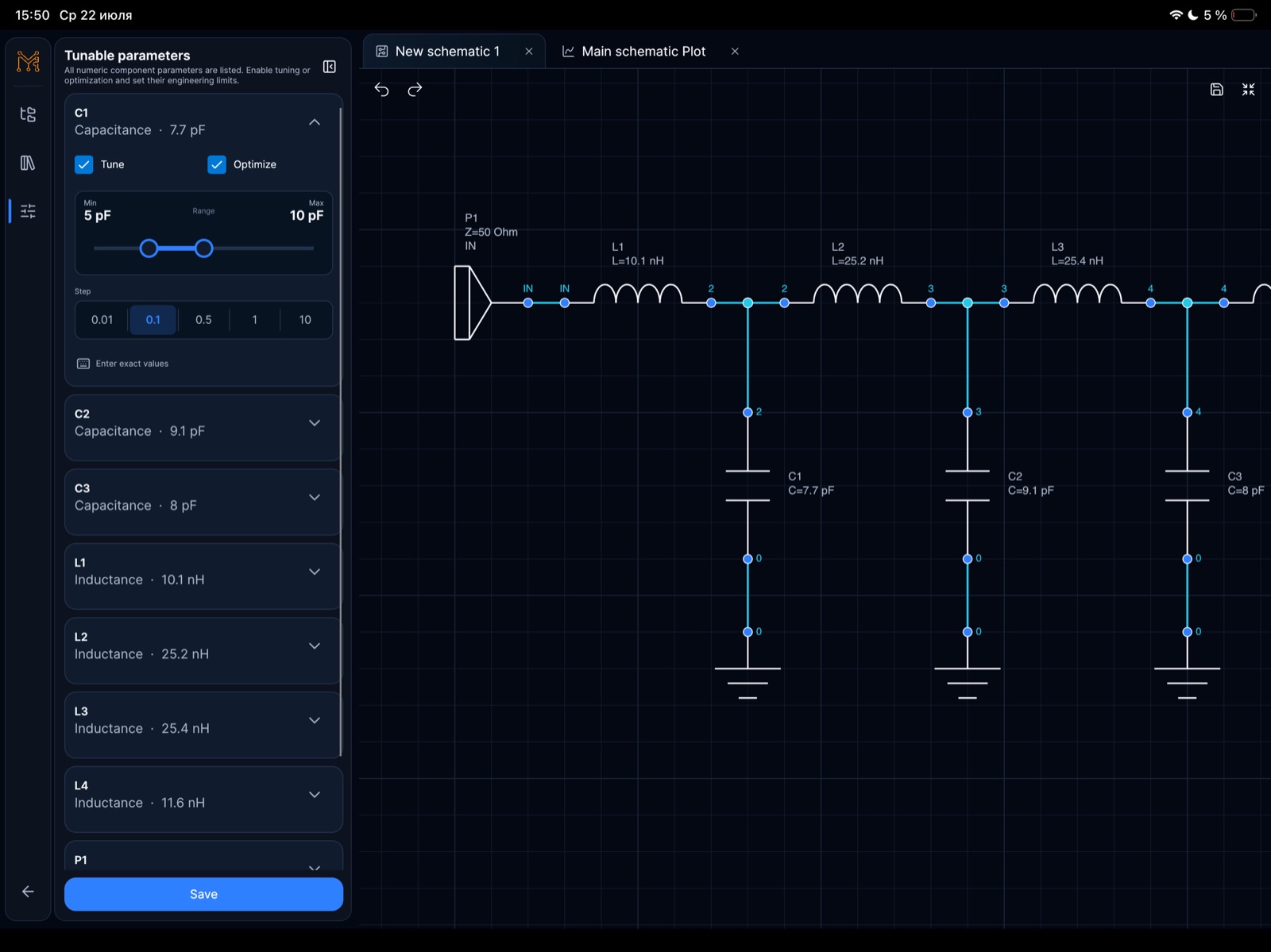This screenshot has height=952, width=1271.
Task: Set step size to 0.5
Action: [203, 320]
